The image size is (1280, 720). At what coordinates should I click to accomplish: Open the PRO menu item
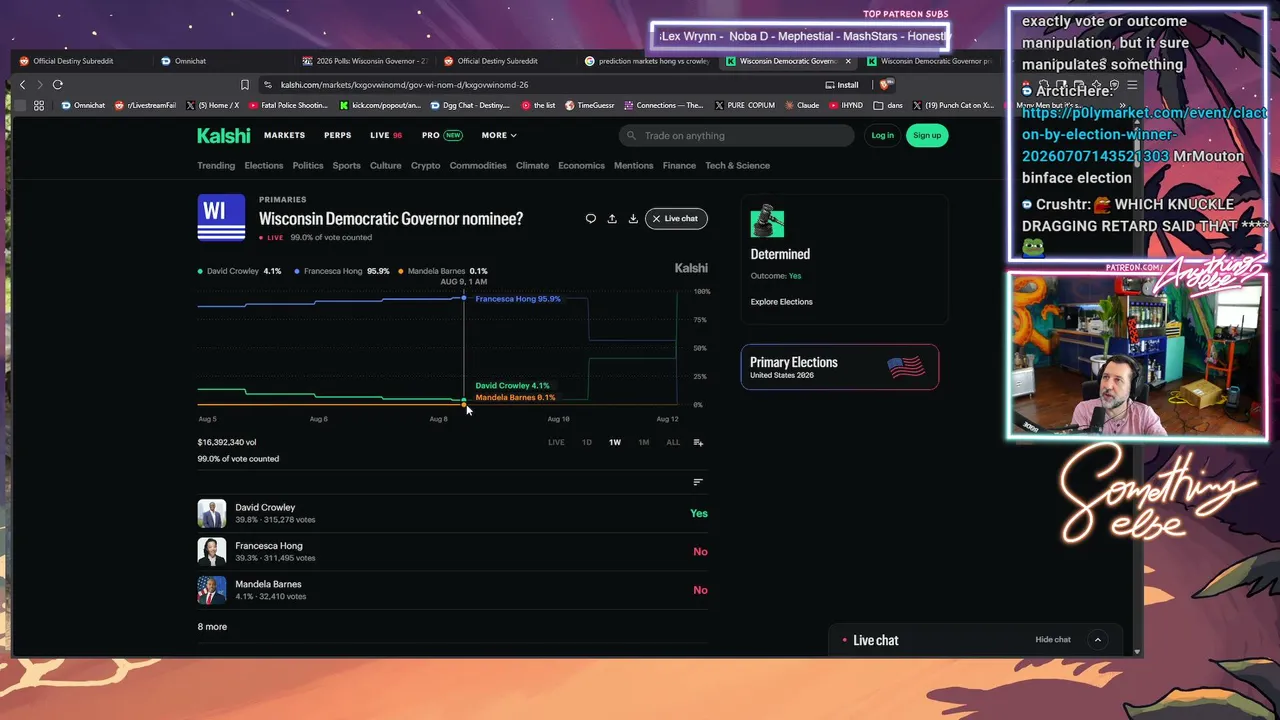[x=442, y=135]
